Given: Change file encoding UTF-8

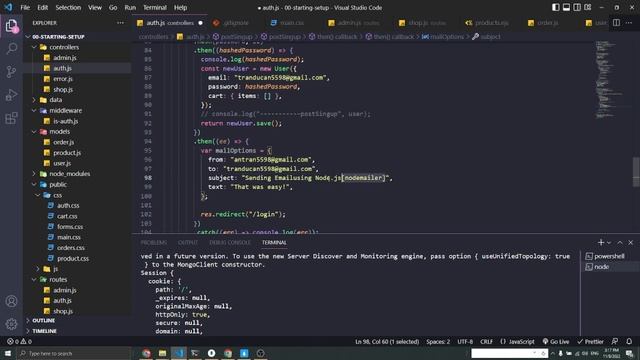Looking at the screenshot, I should [x=465, y=342].
